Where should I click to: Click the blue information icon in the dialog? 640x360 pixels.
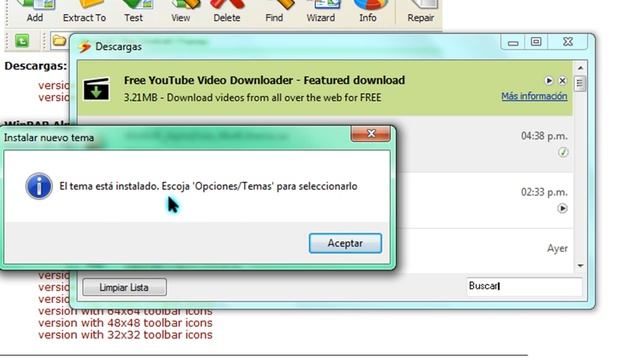[39, 186]
